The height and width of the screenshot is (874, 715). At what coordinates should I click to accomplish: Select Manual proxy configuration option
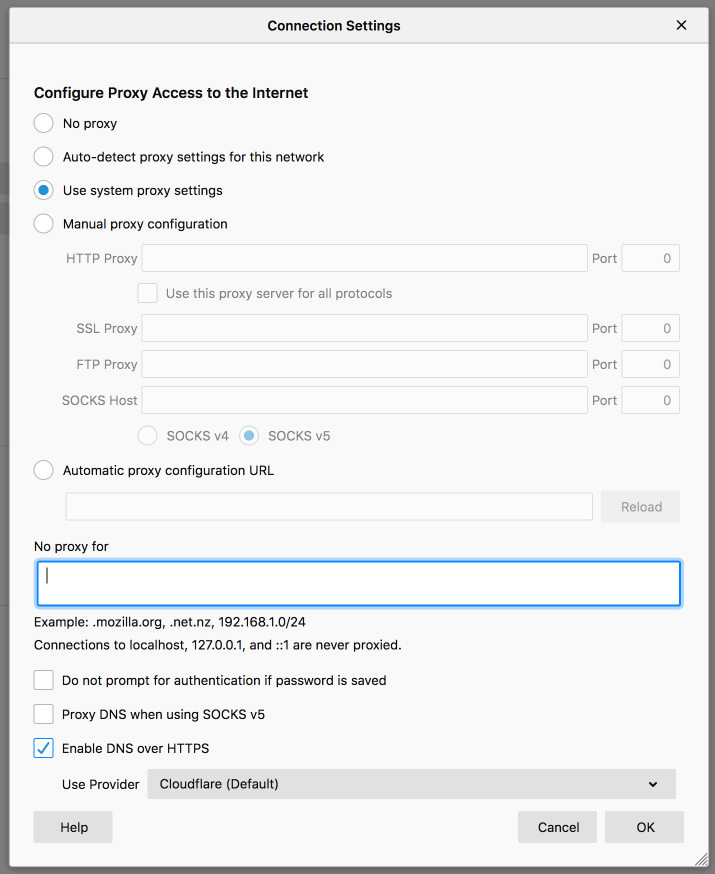(x=43, y=224)
